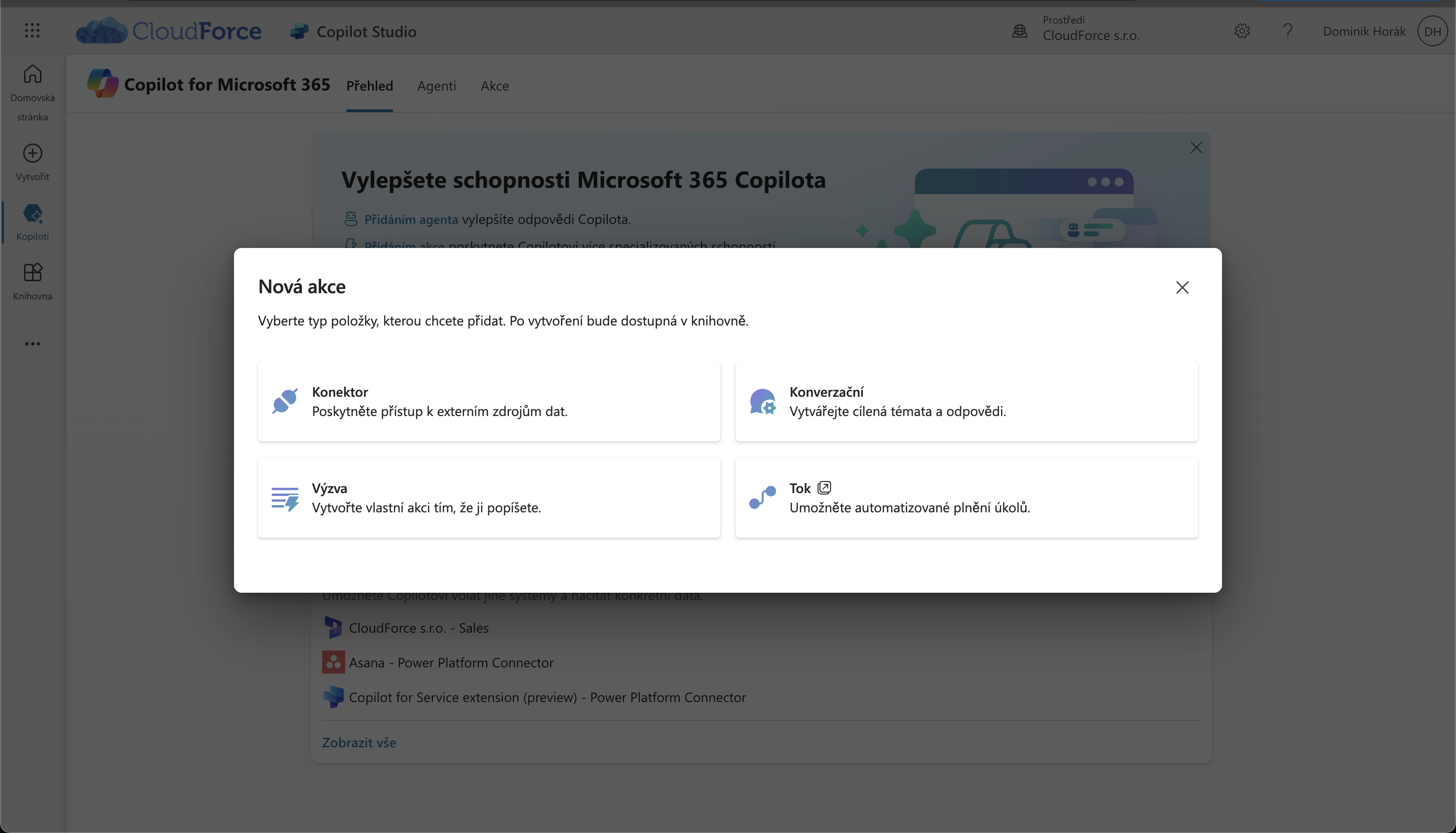Click the Domovská stránka home icon
The image size is (1456, 833).
point(33,74)
